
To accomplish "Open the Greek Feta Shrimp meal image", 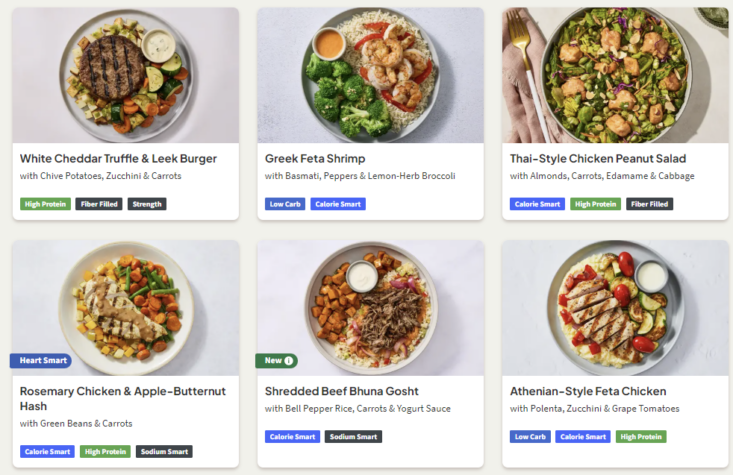I will [371, 75].
